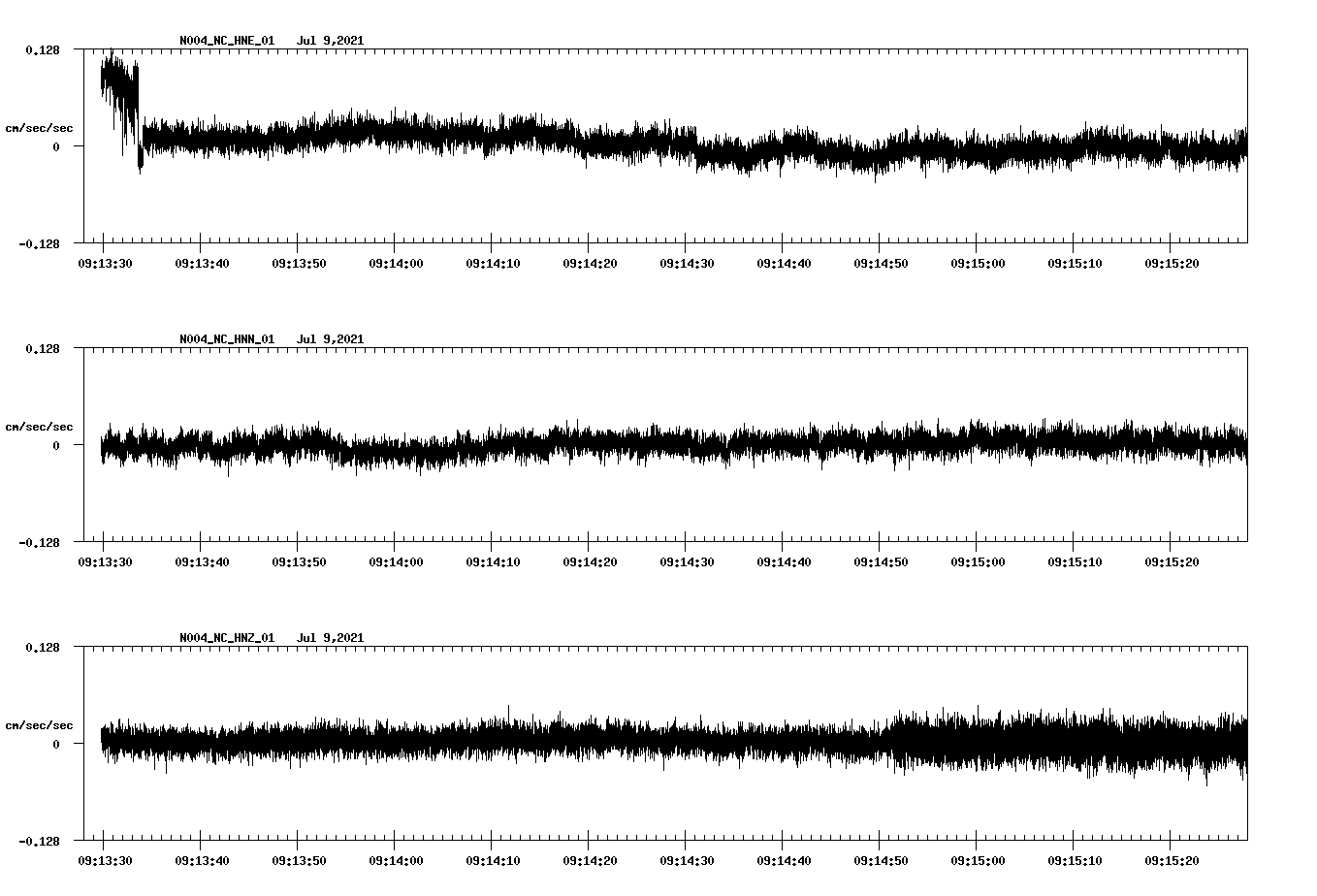1317x896 pixels.
Task: Click the 09:14:10 time label under the HNN plot
Action: (493, 561)
